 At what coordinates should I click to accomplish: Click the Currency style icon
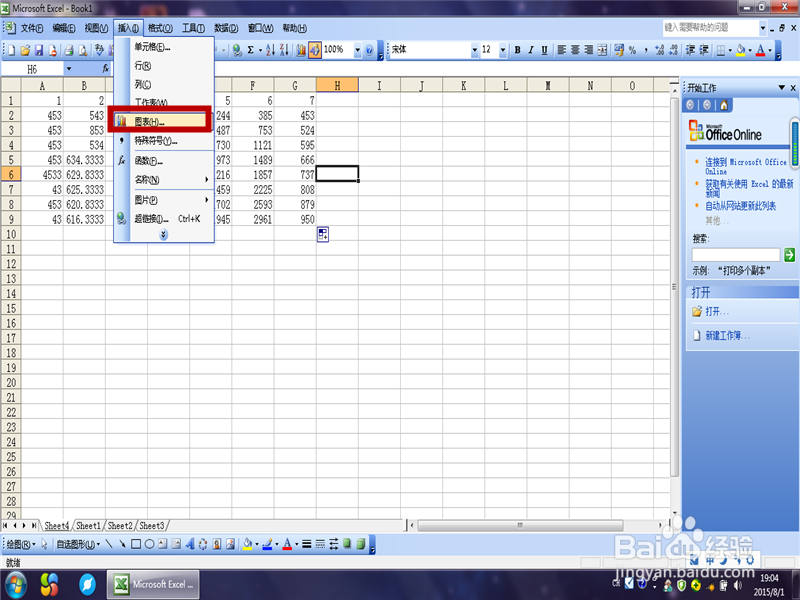point(619,50)
